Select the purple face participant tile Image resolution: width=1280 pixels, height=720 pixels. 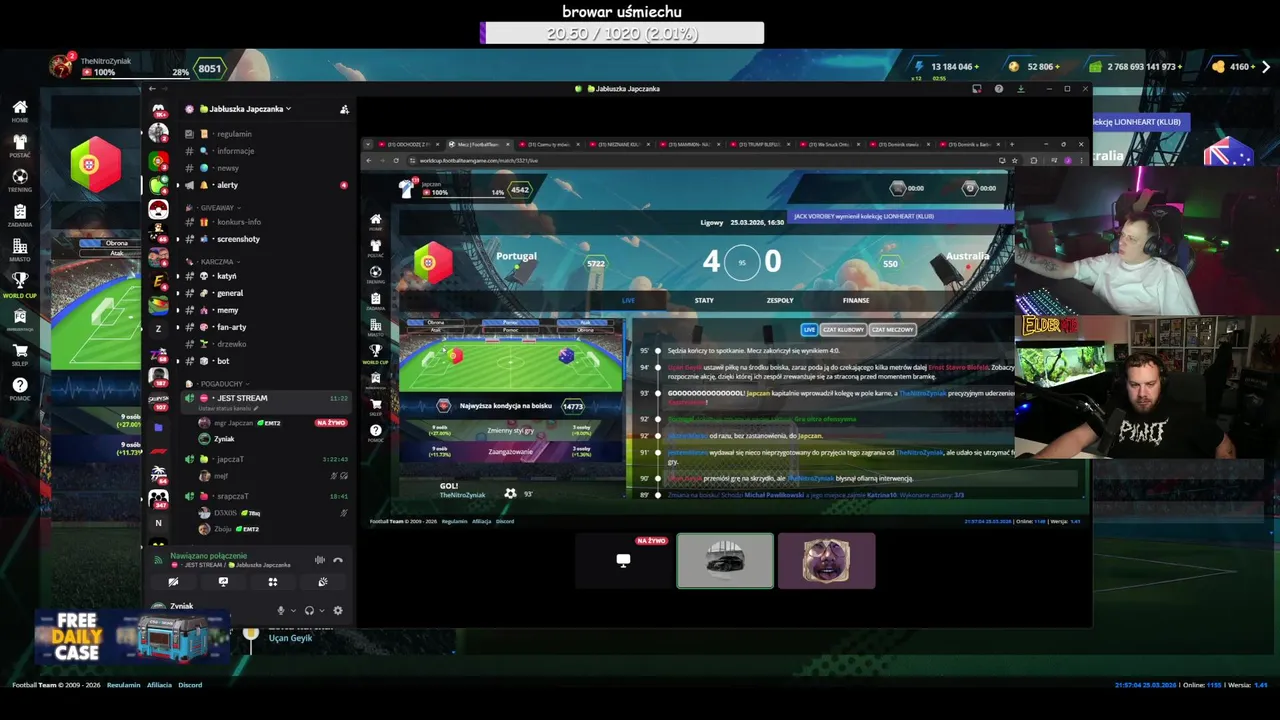coord(827,560)
